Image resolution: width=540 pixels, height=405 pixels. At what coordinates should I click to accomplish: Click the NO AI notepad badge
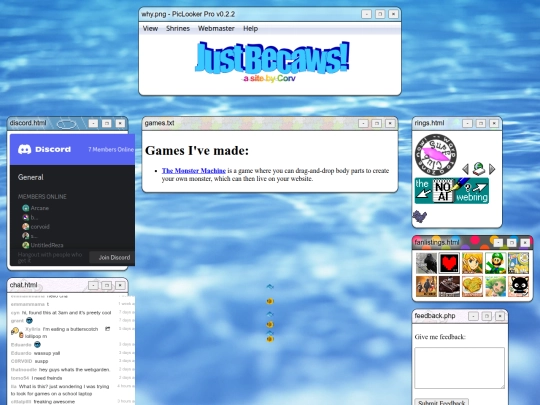[443, 190]
